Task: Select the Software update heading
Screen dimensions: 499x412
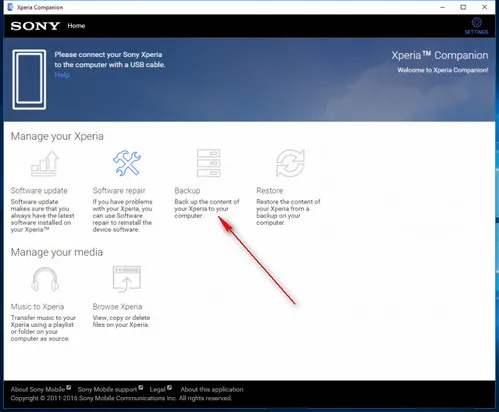Action: [39, 191]
